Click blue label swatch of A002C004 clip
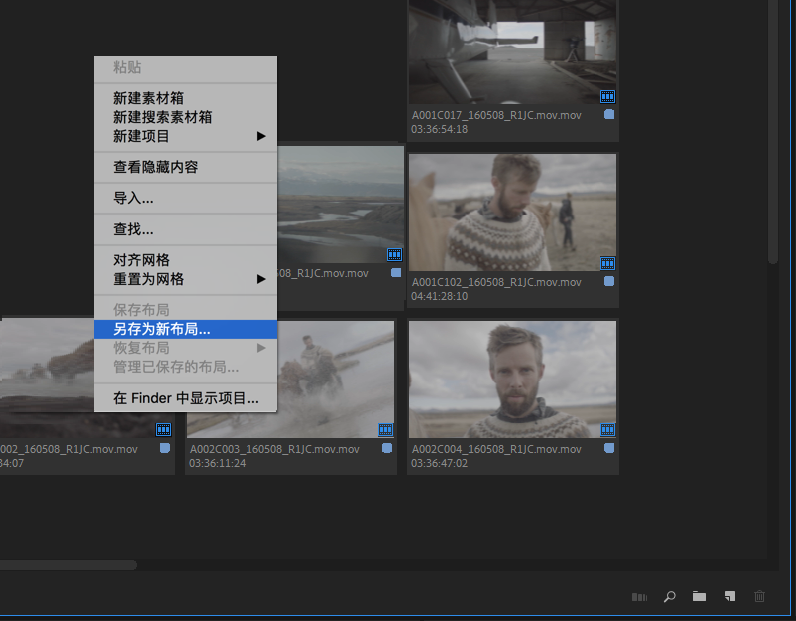The image size is (796, 621). [x=609, y=448]
